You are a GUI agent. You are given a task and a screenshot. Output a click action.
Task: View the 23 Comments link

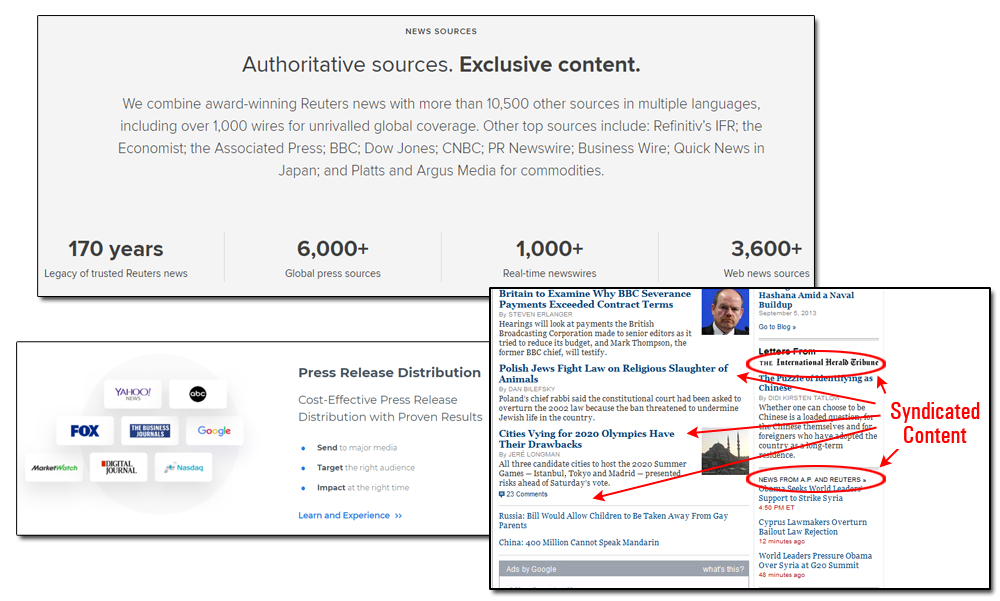pyautogui.click(x=527, y=494)
